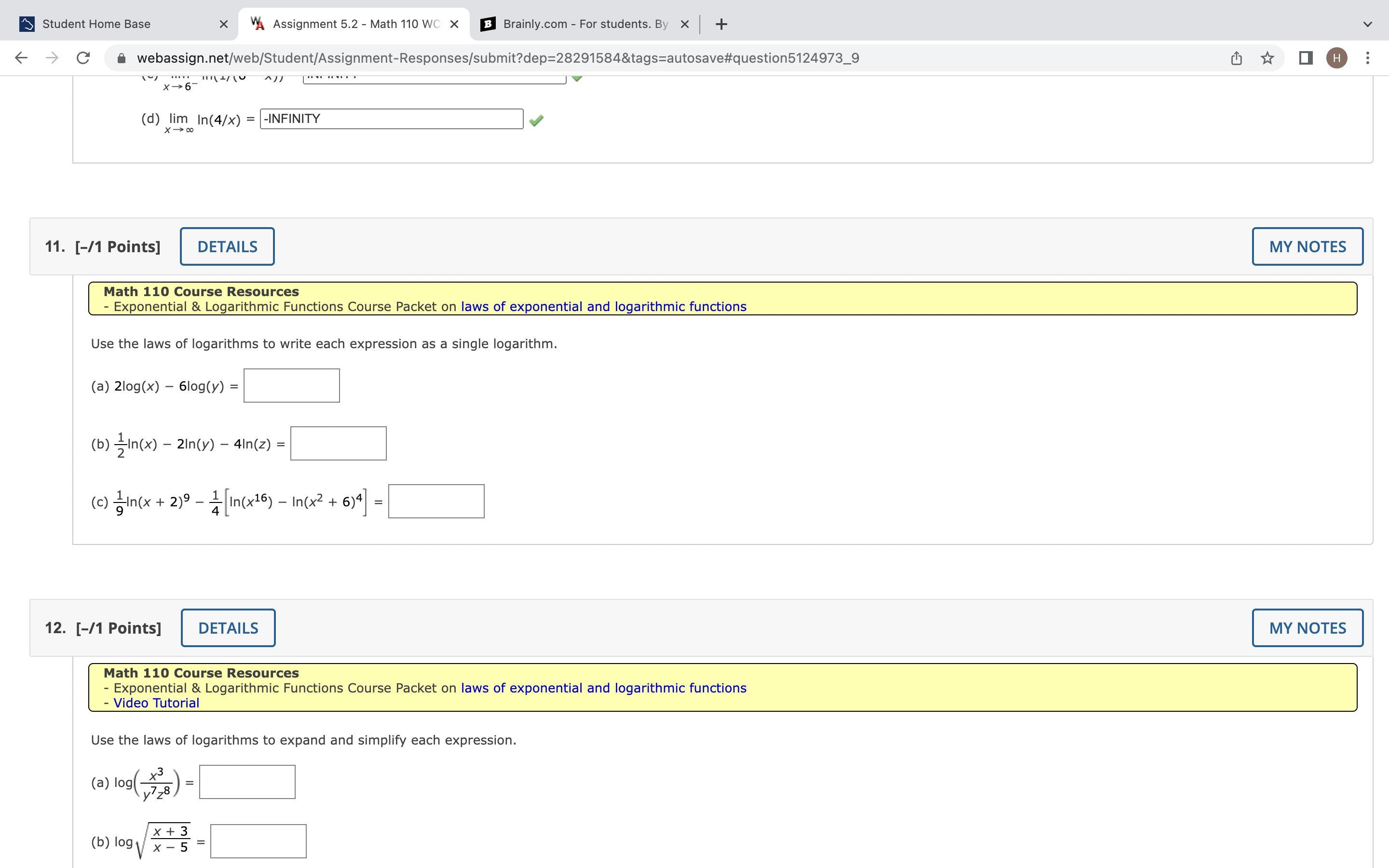Screen dimensions: 1389x868
Task: Open the Chrome three-dot menu
Action: 1368,58
